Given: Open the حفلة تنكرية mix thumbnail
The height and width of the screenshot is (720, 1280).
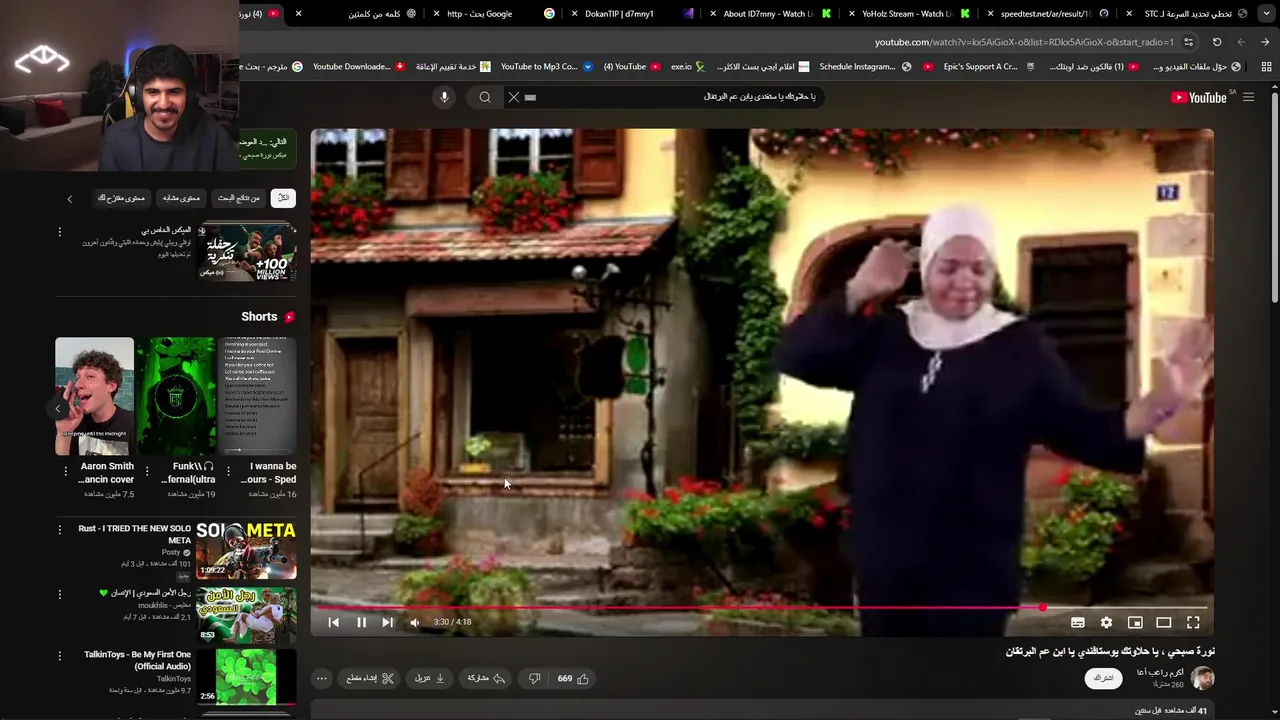Looking at the screenshot, I should pyautogui.click(x=246, y=252).
